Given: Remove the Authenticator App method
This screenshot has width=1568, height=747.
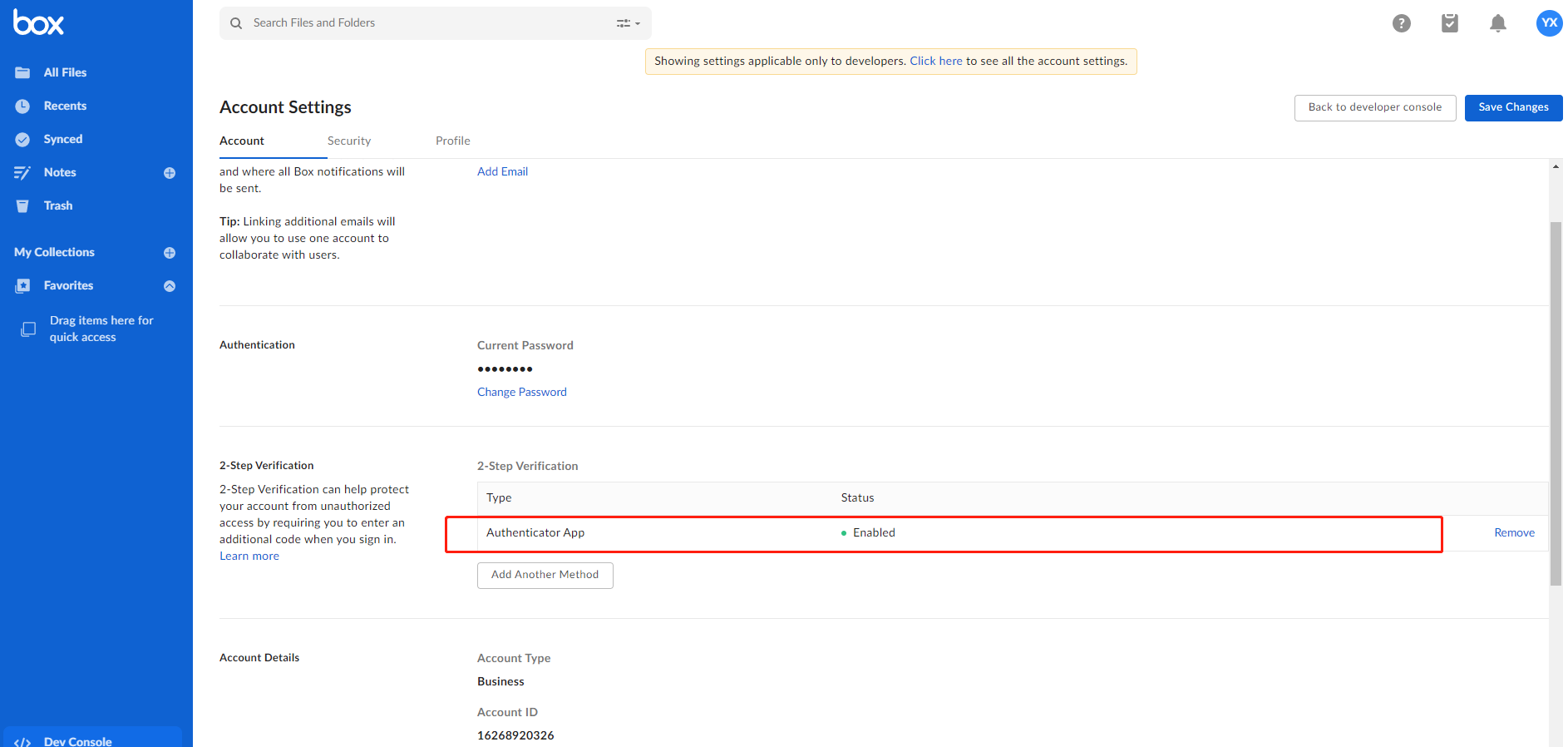Looking at the screenshot, I should pos(1514,533).
